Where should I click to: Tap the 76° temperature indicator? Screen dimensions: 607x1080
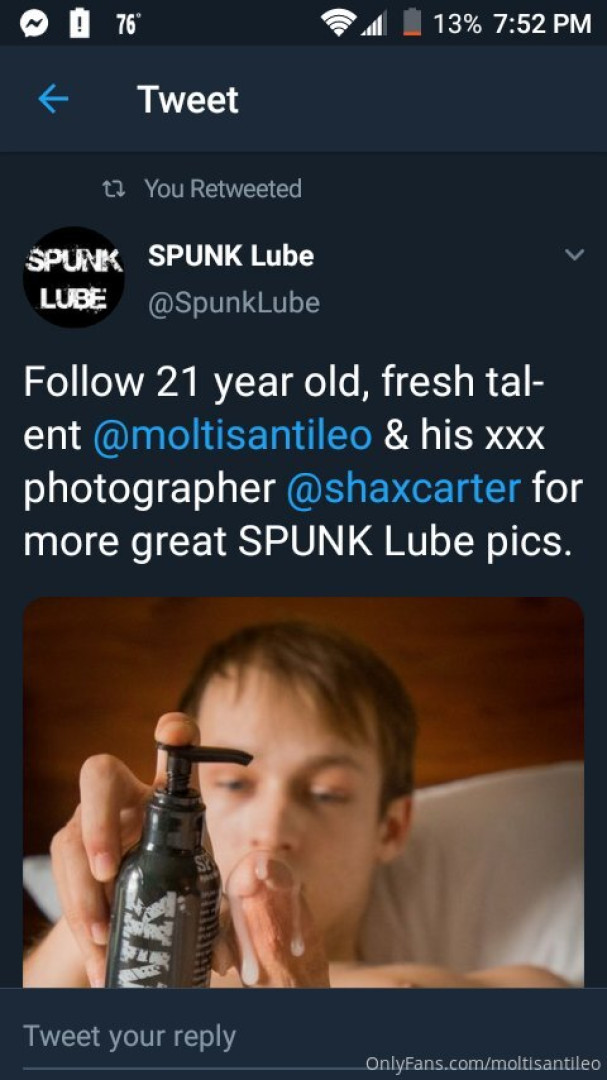pyautogui.click(x=125, y=22)
